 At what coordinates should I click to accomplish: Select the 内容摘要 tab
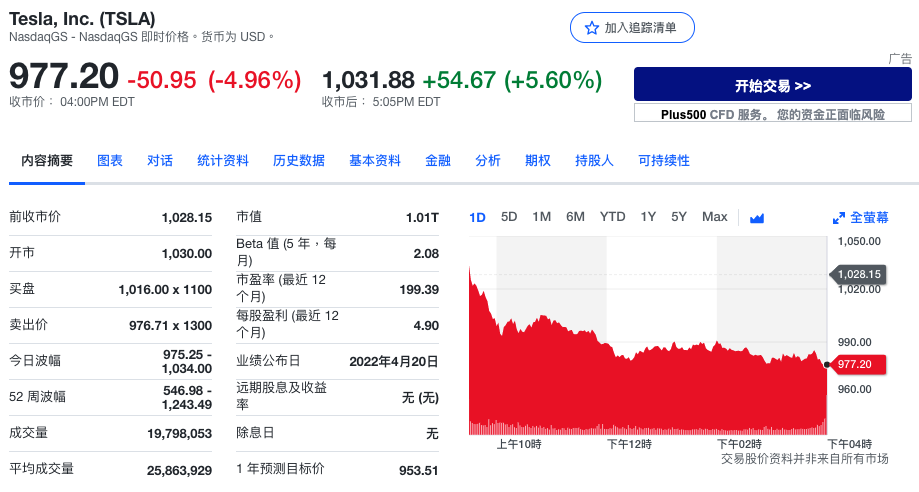tap(47, 161)
